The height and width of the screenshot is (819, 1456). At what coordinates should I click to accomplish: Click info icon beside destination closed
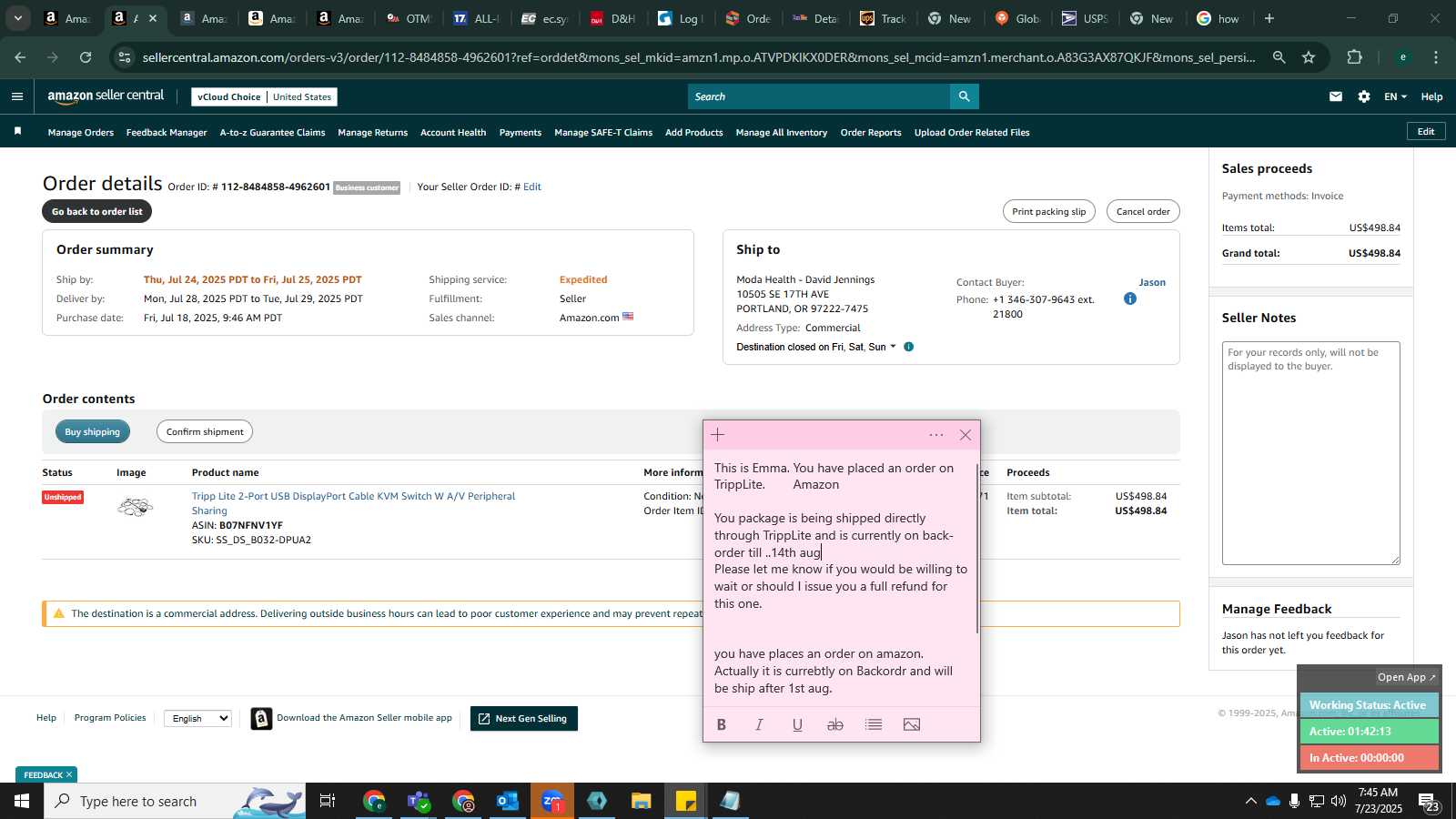tap(908, 347)
